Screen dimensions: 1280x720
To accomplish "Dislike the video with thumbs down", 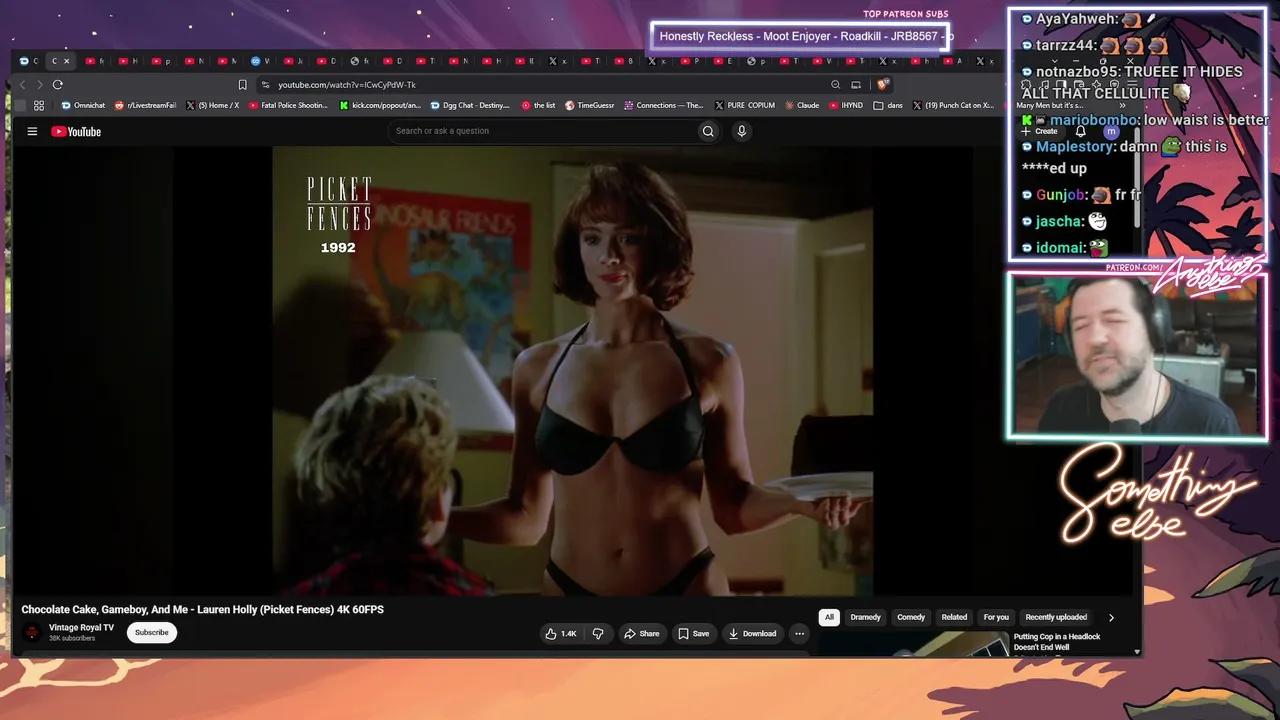I will 598,633.
